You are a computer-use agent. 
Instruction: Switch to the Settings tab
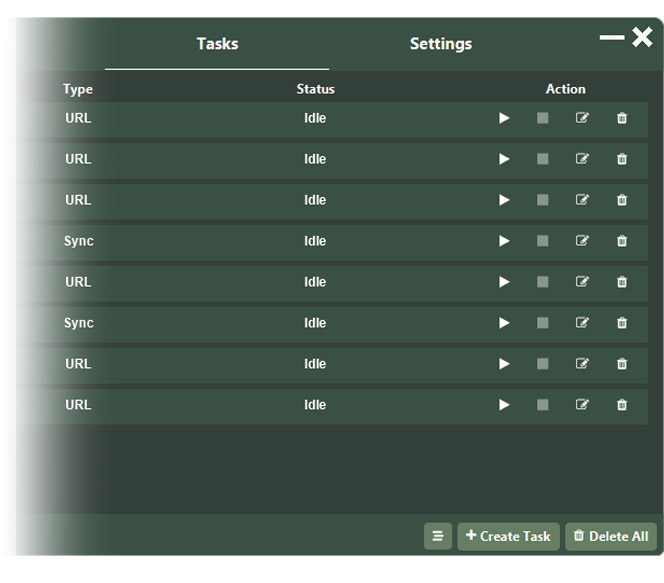pos(440,44)
